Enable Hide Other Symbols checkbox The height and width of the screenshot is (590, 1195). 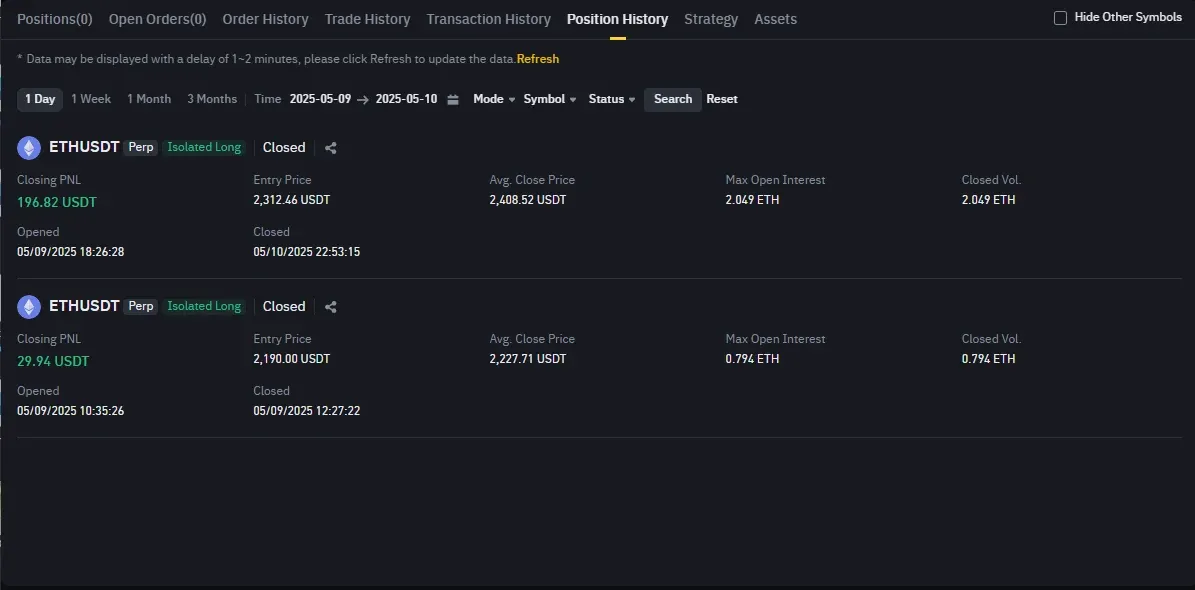pyautogui.click(x=1061, y=18)
